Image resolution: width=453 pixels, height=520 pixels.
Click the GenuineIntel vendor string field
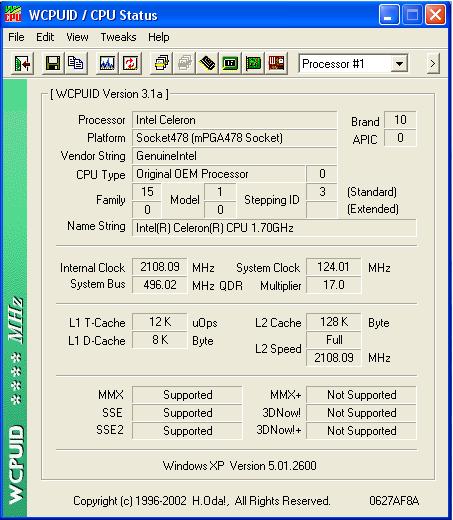[x=234, y=156]
